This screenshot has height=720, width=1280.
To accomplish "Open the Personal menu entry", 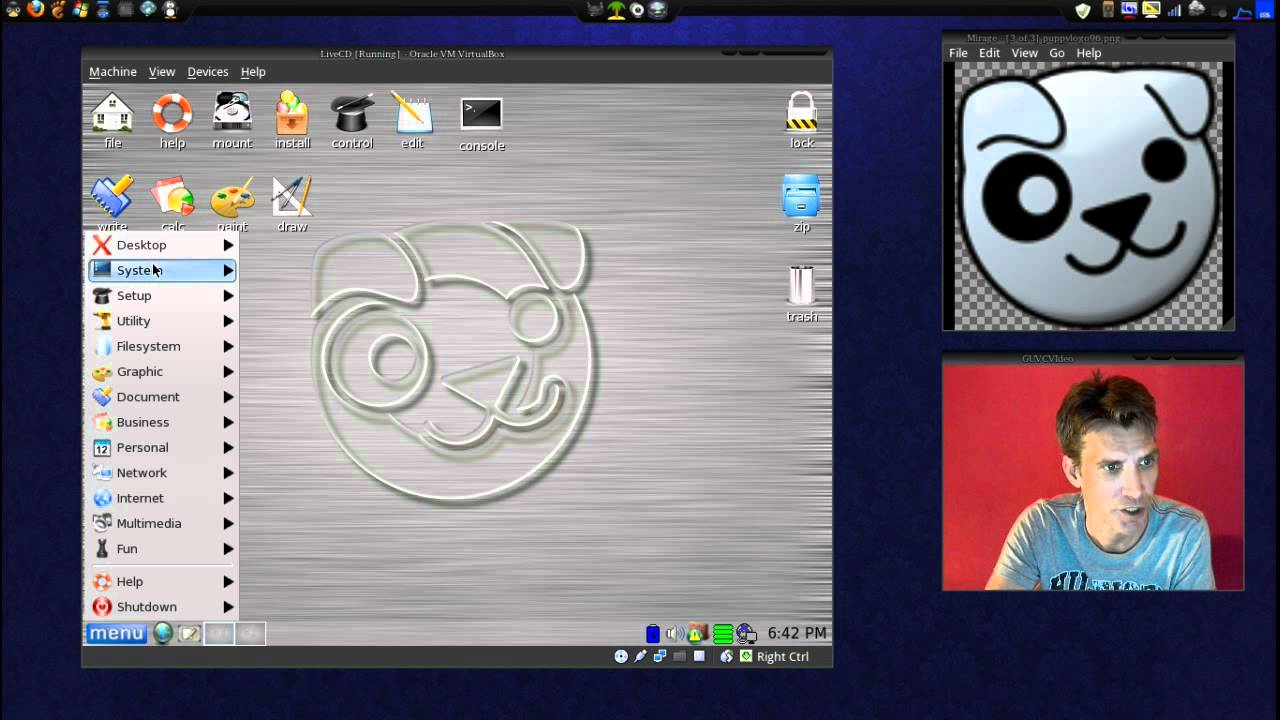I will click(162, 447).
